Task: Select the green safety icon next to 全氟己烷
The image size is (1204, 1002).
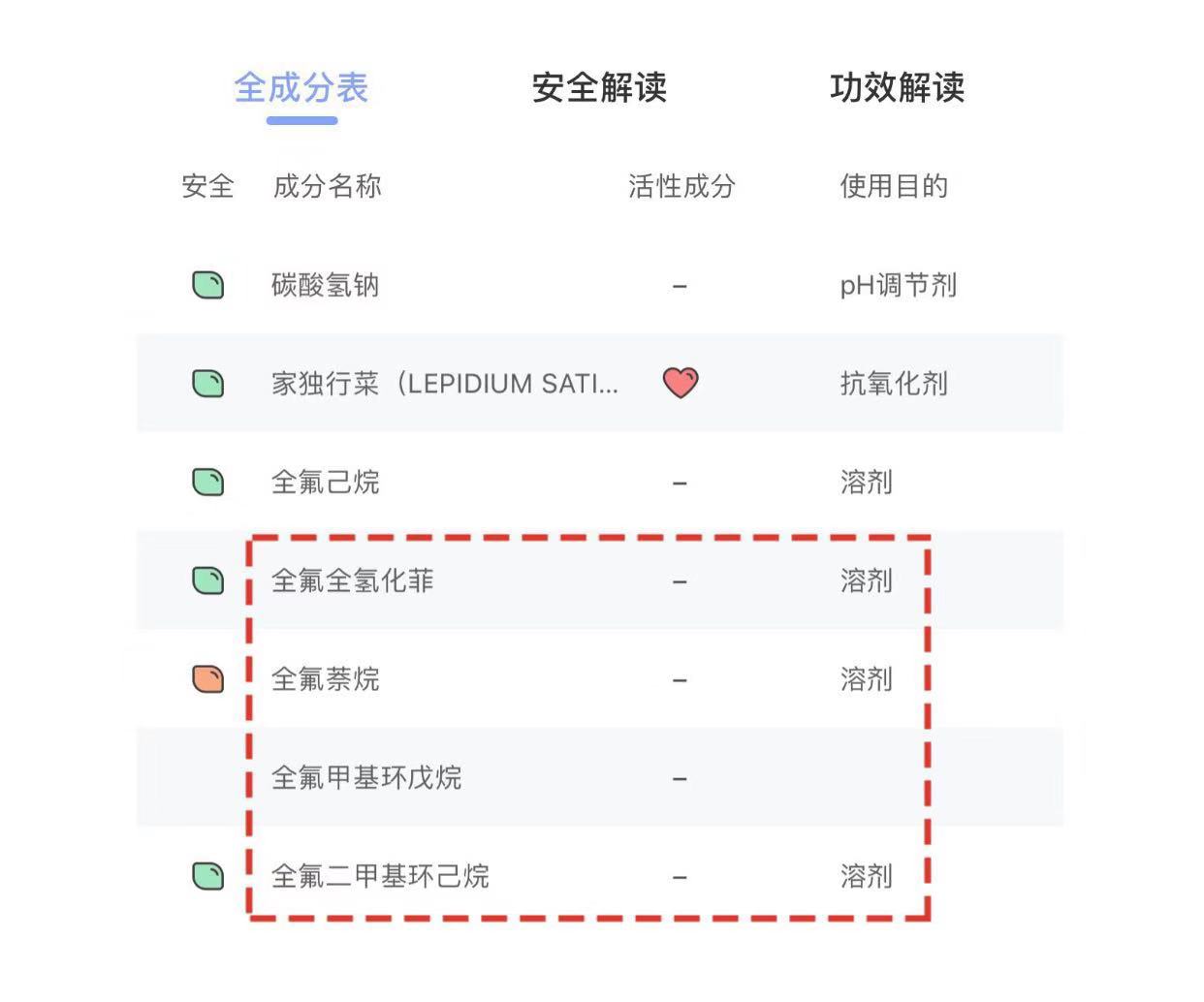Action: coord(208,482)
